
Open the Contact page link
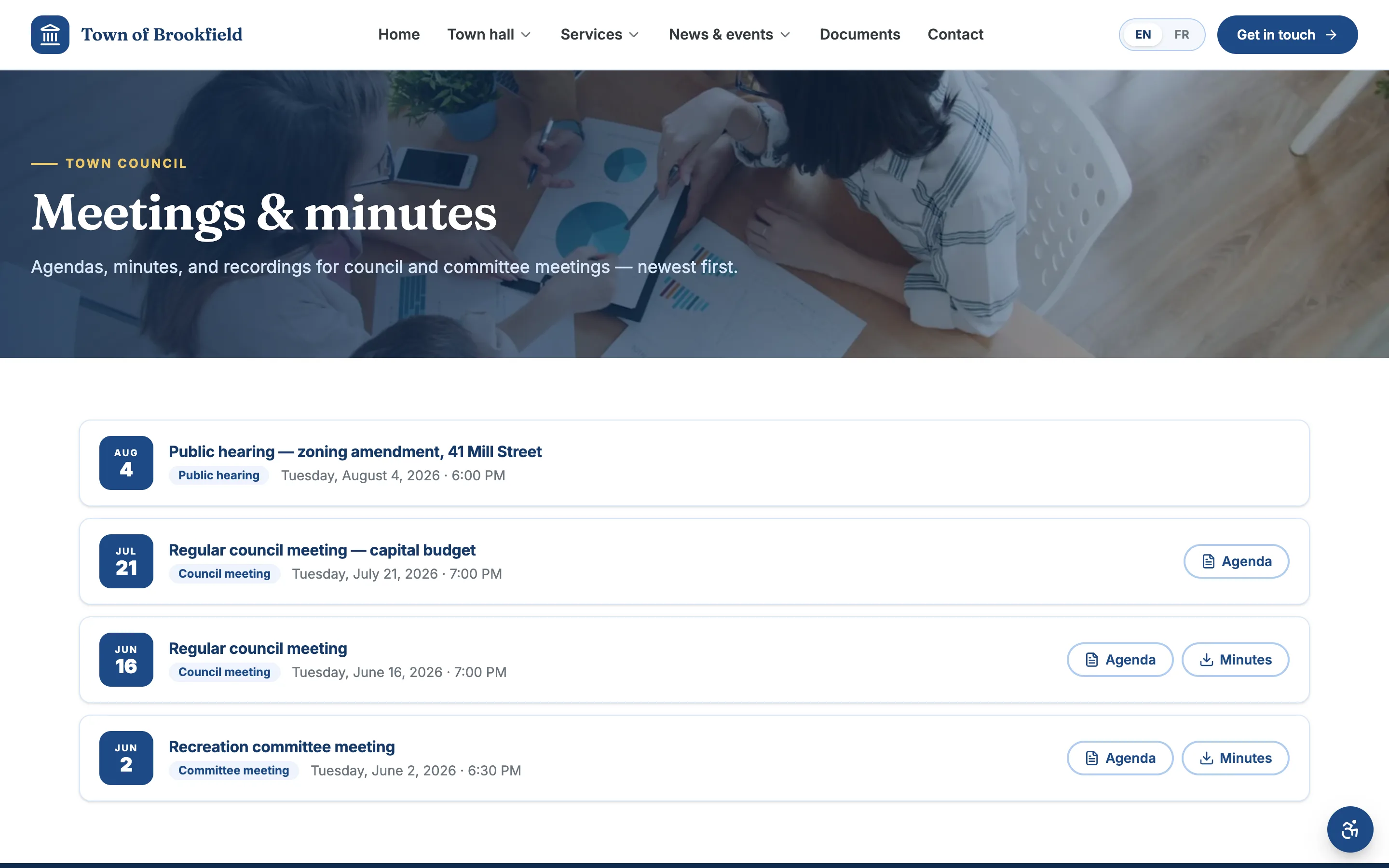(x=955, y=34)
